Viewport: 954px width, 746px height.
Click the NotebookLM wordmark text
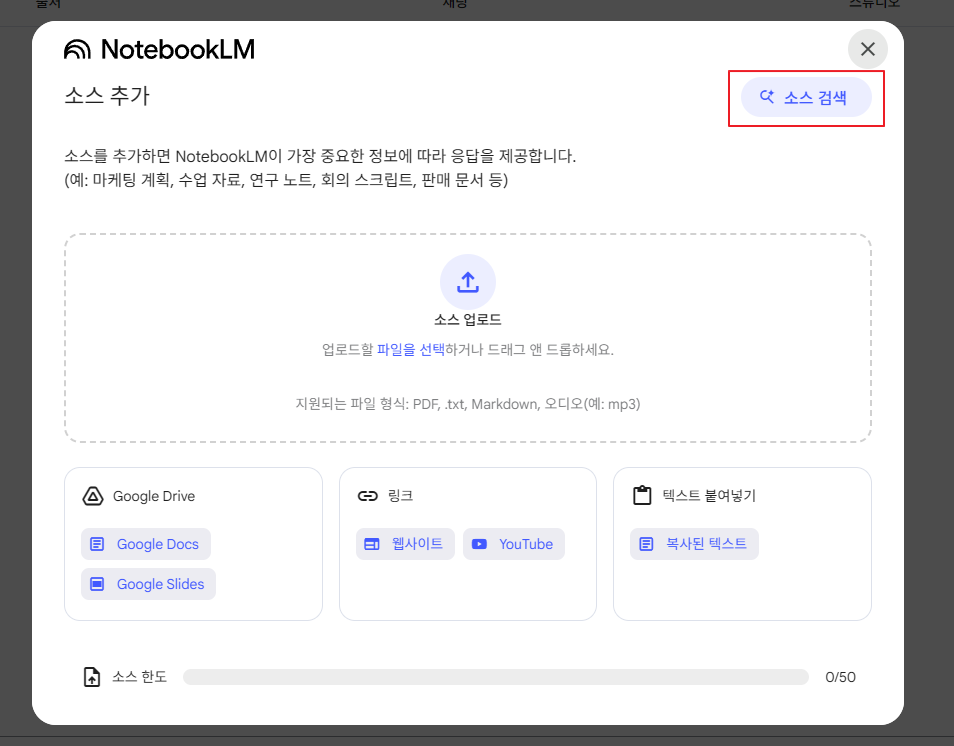coord(178,49)
